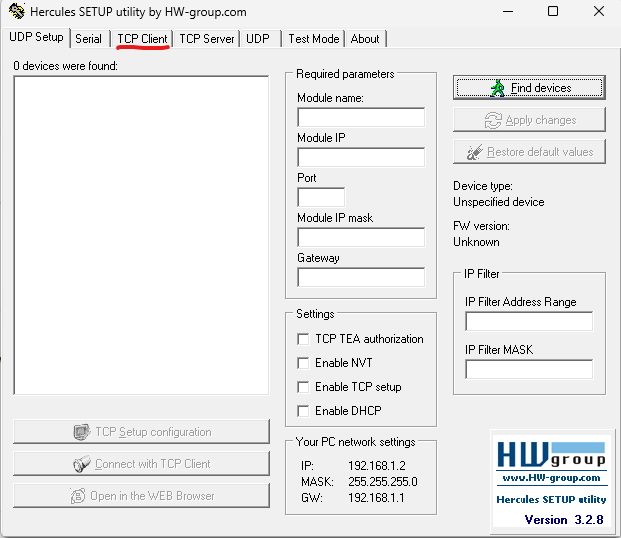Toggle the Enable NVT checkbox

pyautogui.click(x=303, y=363)
